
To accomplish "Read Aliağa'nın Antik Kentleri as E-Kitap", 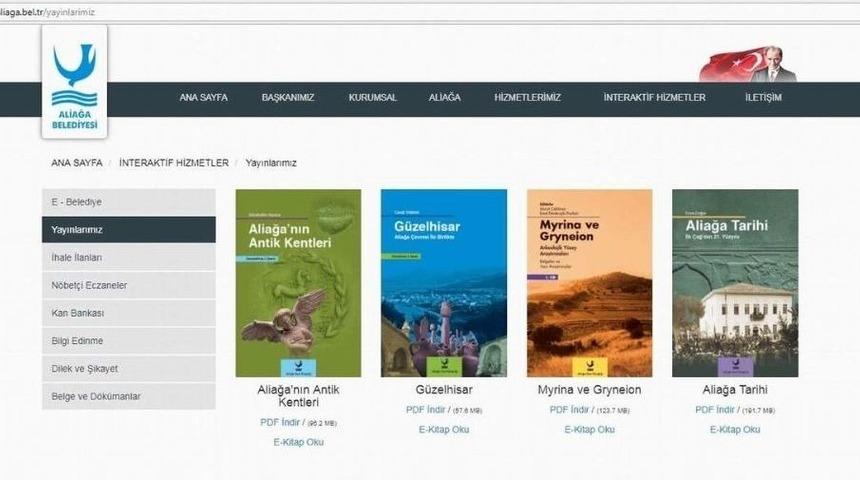I will click(x=298, y=442).
